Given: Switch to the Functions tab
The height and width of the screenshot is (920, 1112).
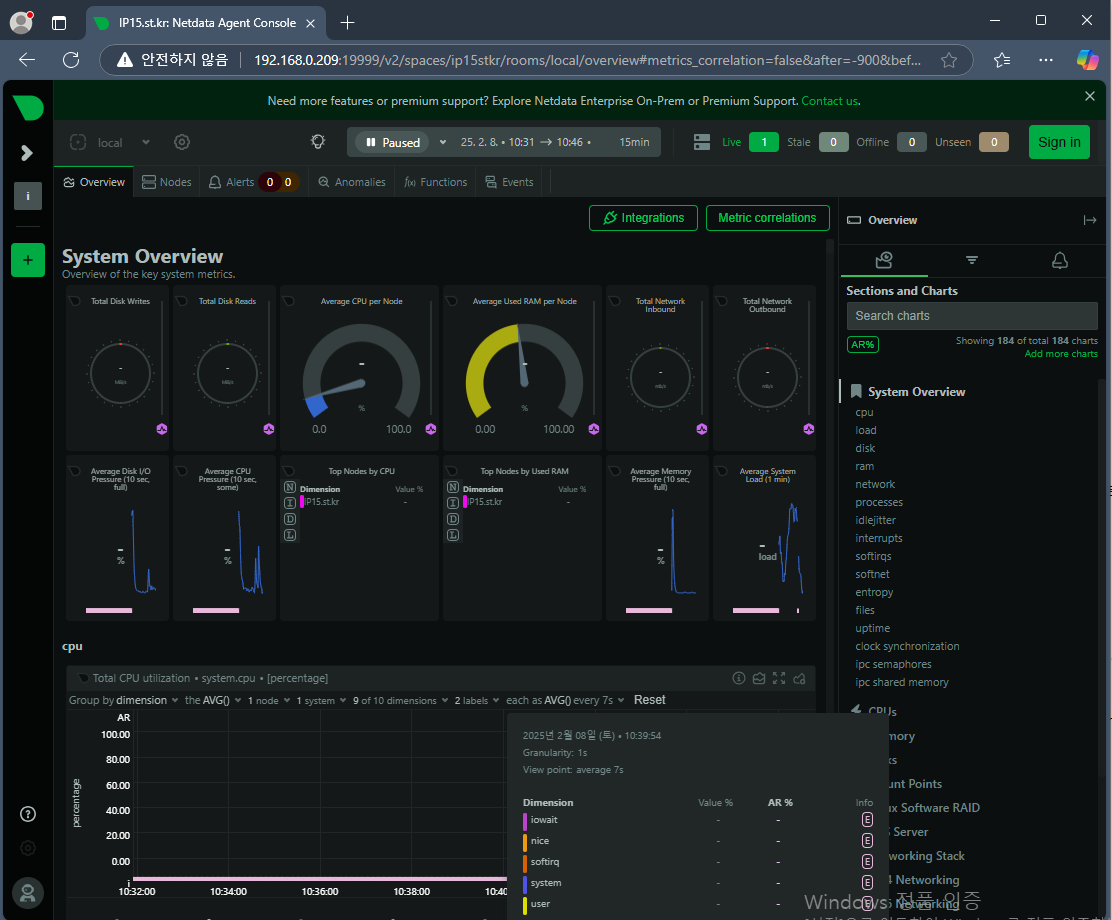Looking at the screenshot, I should click(435, 182).
